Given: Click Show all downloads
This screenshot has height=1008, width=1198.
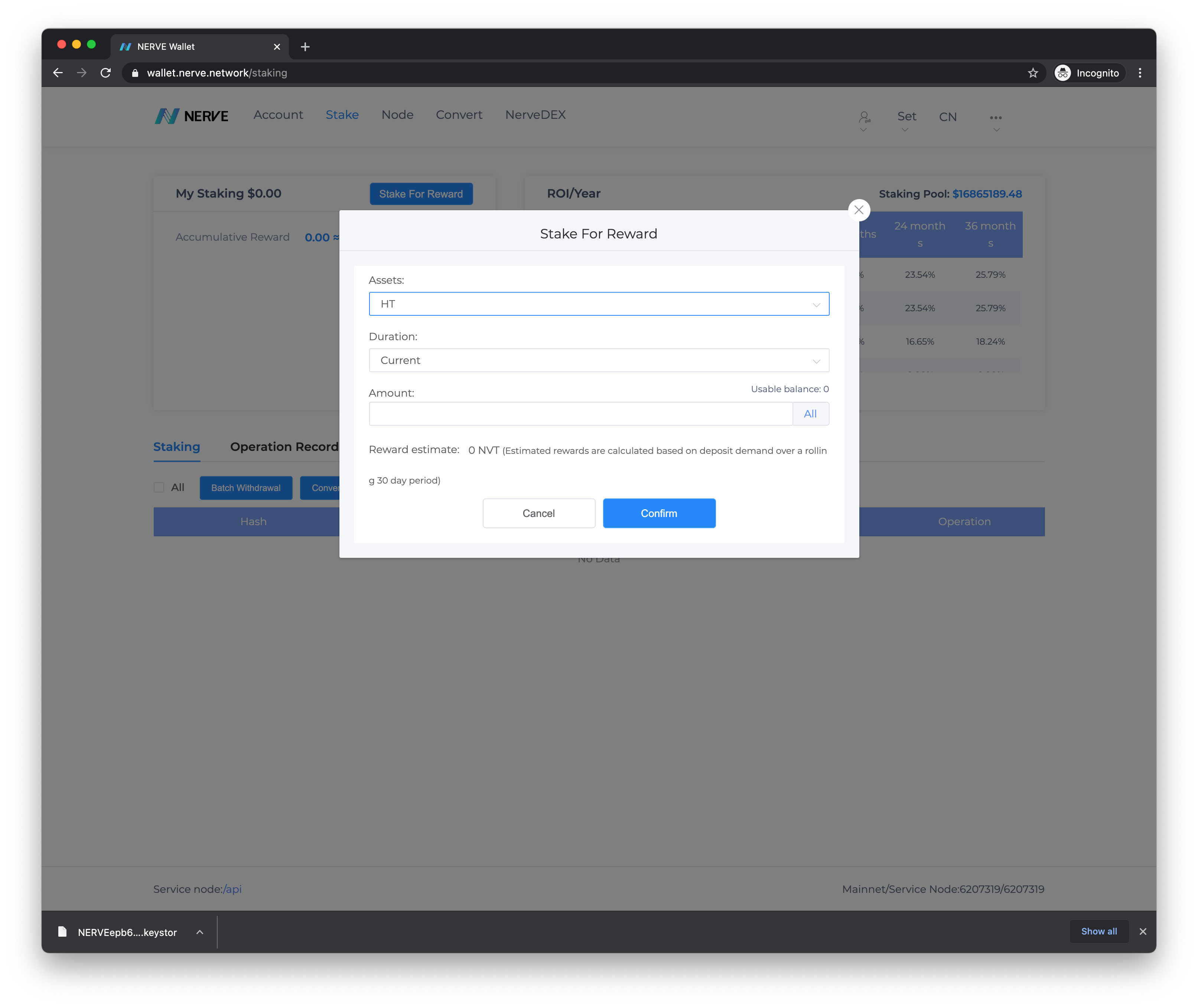Looking at the screenshot, I should (x=1098, y=931).
